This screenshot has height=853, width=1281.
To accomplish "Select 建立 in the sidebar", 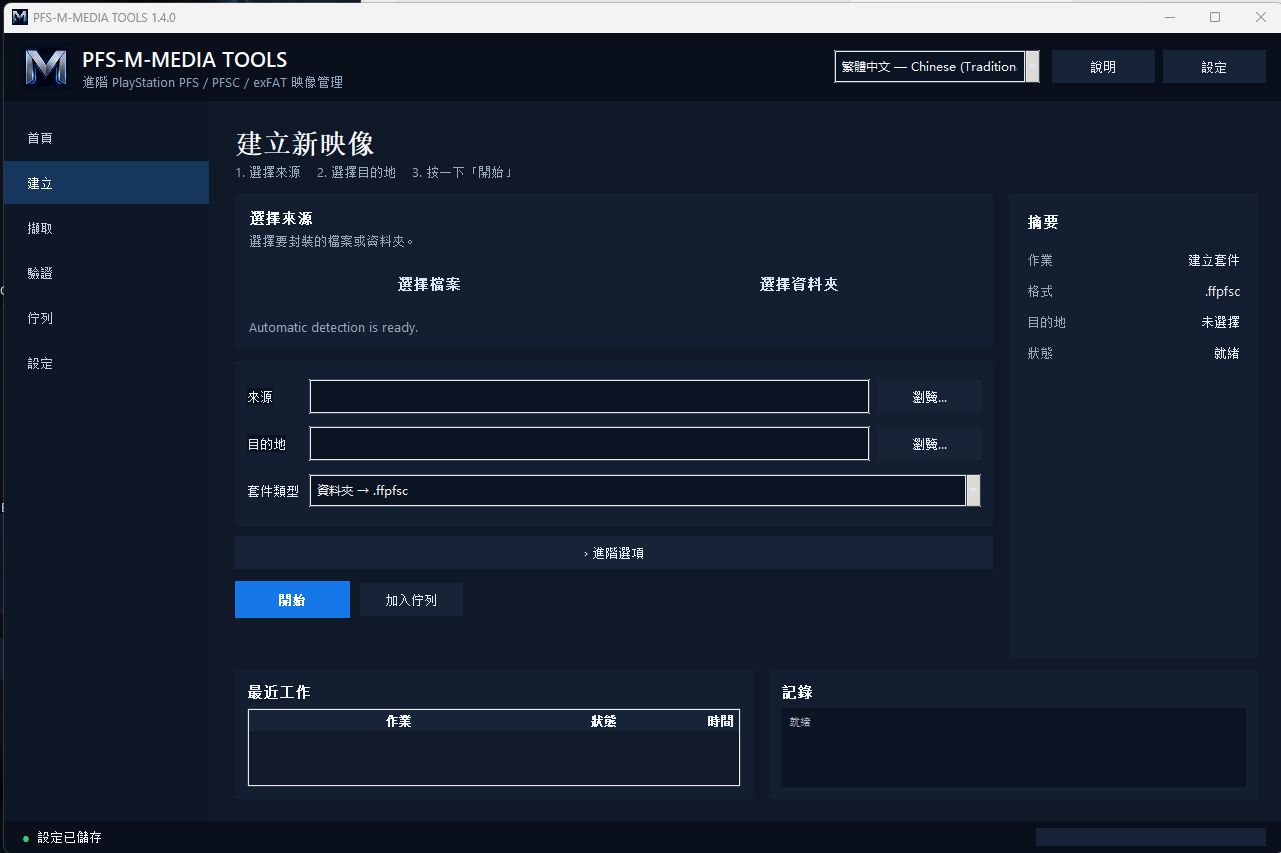I will click(x=106, y=183).
